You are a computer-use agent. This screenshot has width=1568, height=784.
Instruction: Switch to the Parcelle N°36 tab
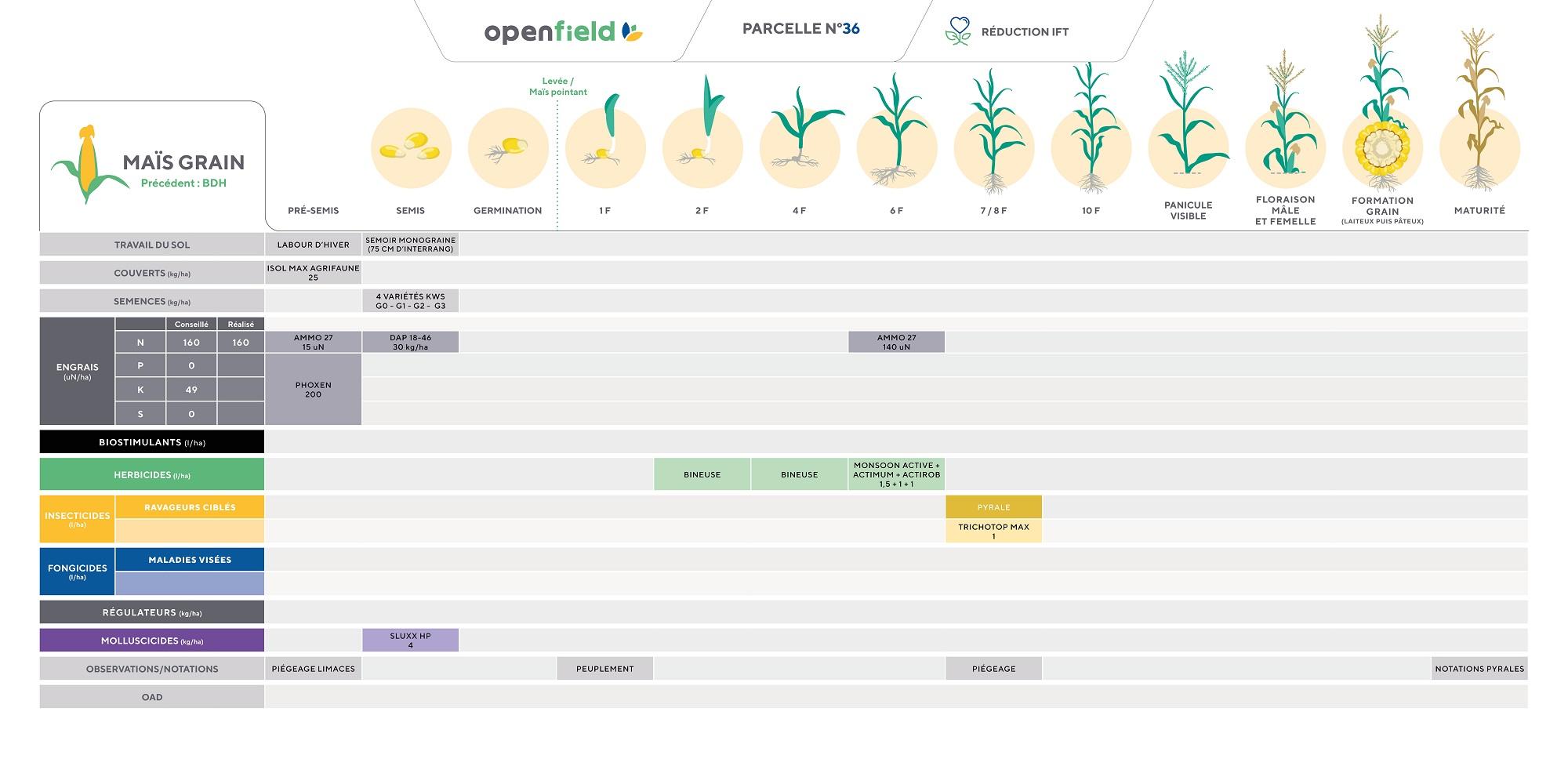tap(800, 29)
